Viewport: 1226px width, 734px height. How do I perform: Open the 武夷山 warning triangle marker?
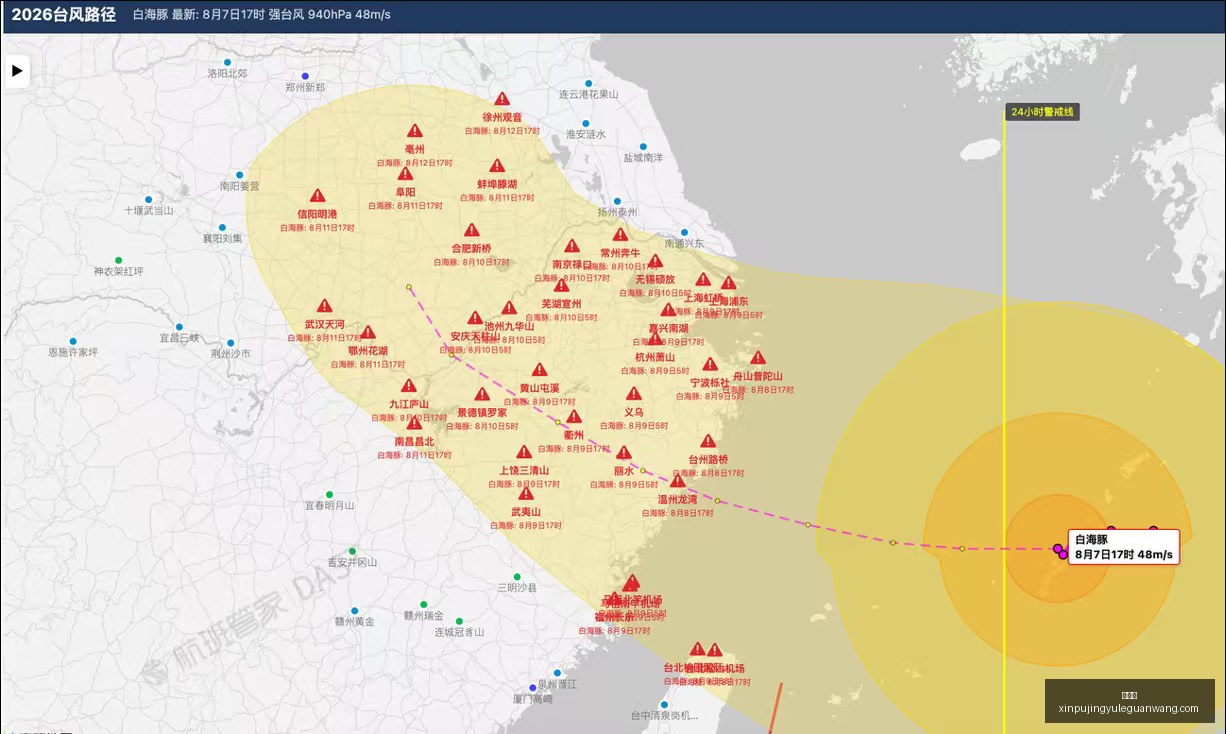point(526,493)
